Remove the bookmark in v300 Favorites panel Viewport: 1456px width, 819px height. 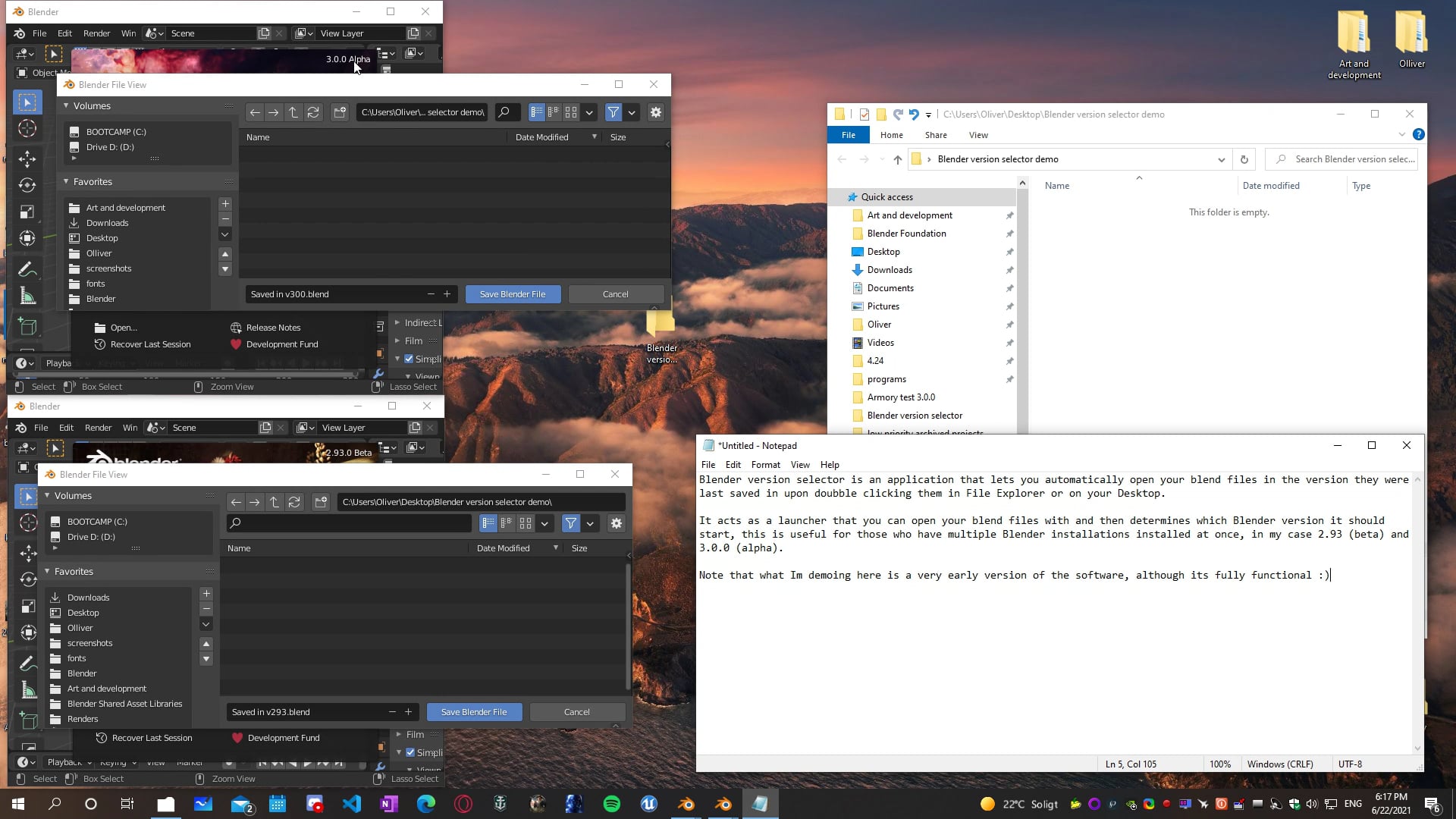[225, 219]
